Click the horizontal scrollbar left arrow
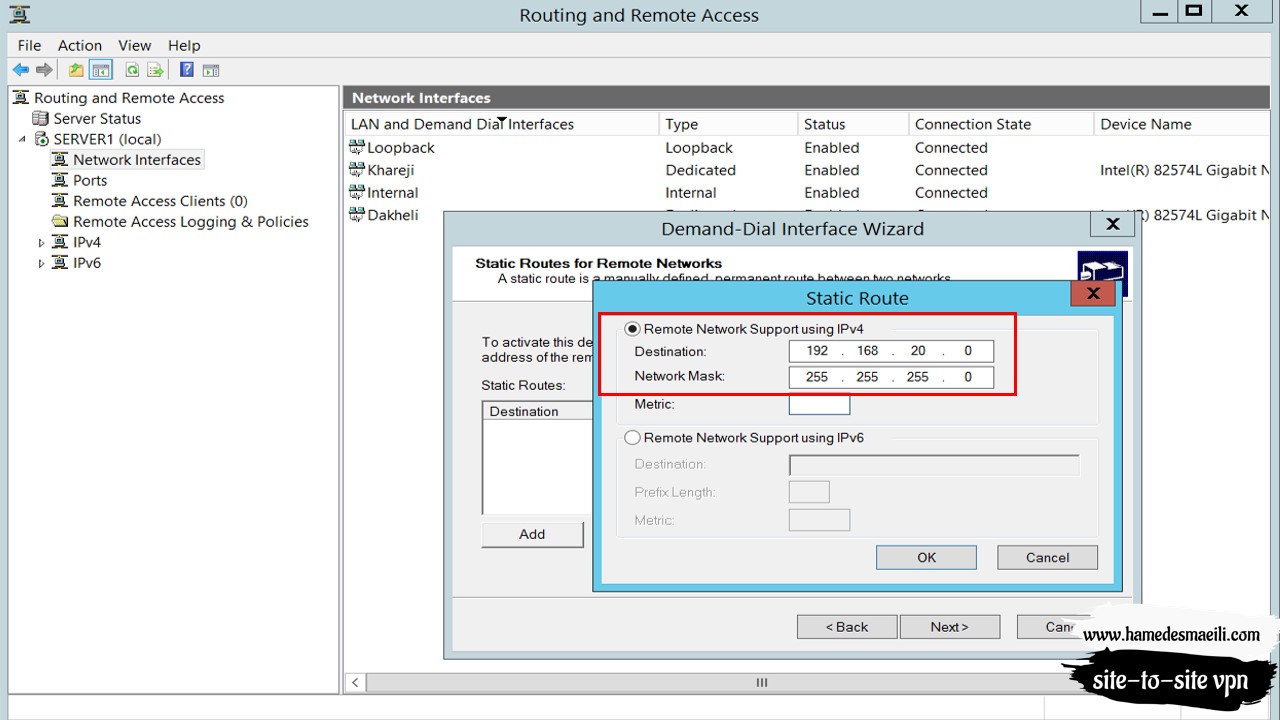 pos(355,682)
